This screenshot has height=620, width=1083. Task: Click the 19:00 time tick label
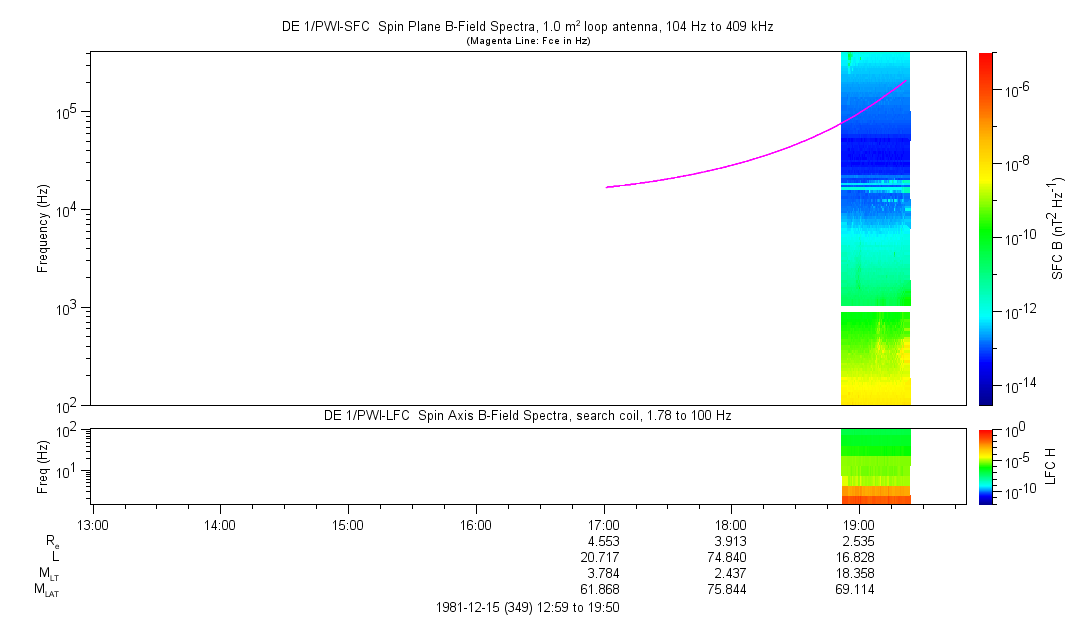click(859, 524)
